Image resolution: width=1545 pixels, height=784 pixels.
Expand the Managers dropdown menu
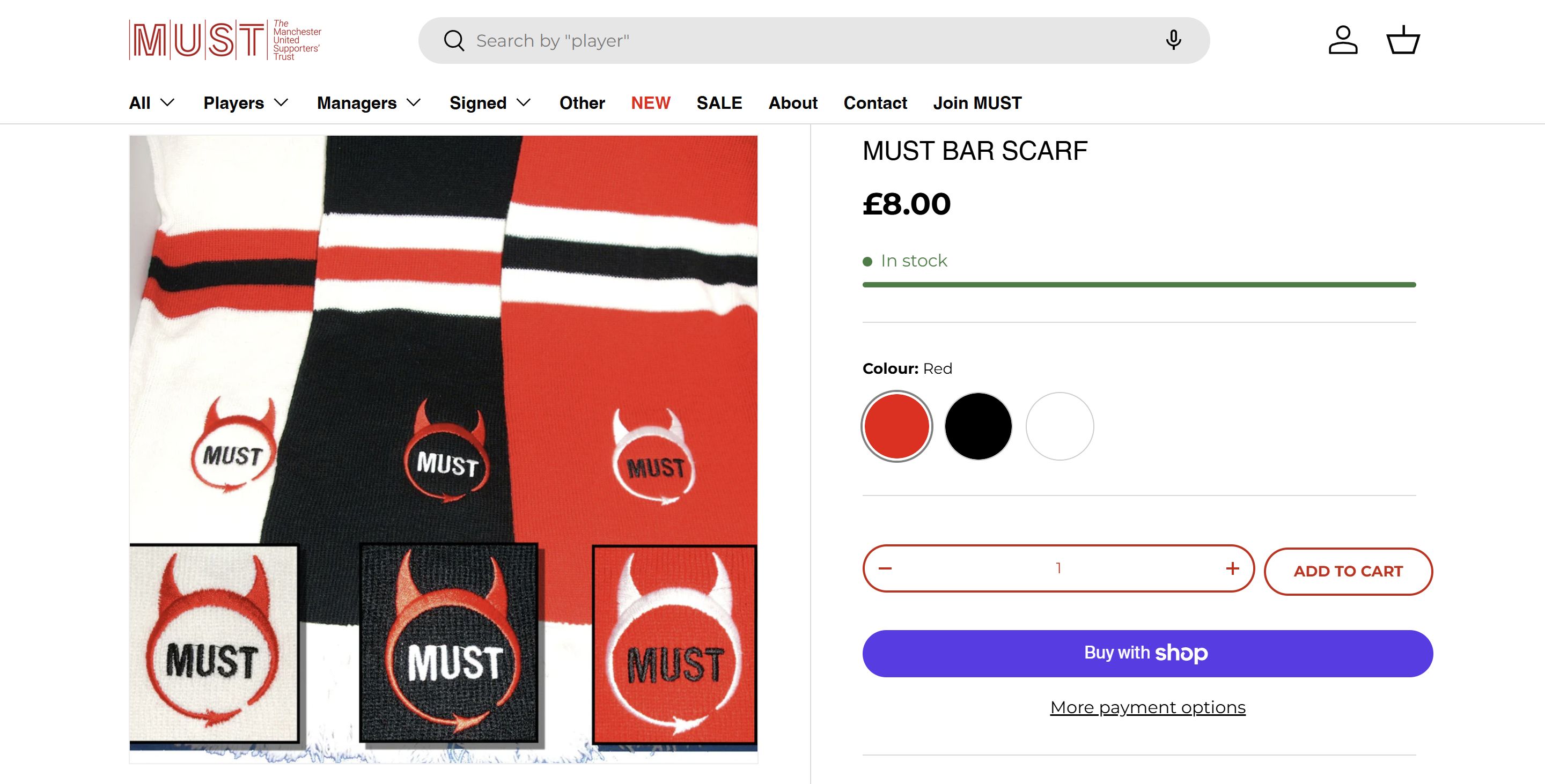click(x=368, y=103)
